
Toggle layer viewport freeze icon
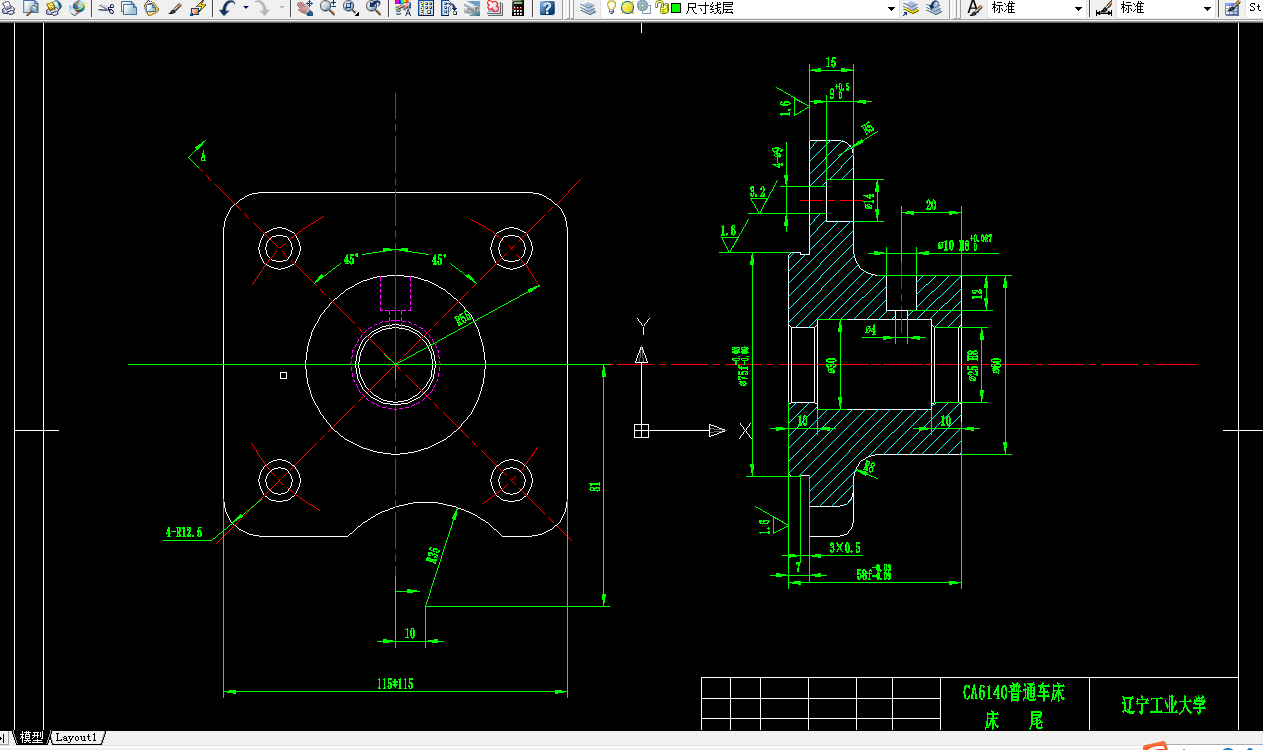coord(643,7)
